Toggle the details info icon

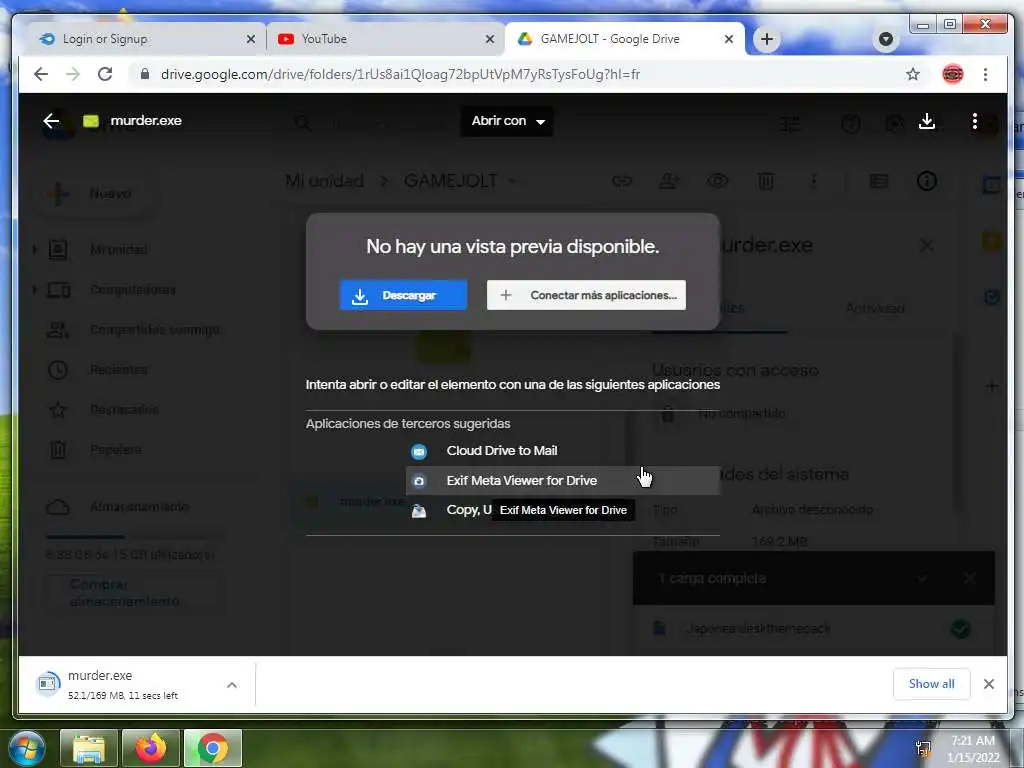[927, 181]
